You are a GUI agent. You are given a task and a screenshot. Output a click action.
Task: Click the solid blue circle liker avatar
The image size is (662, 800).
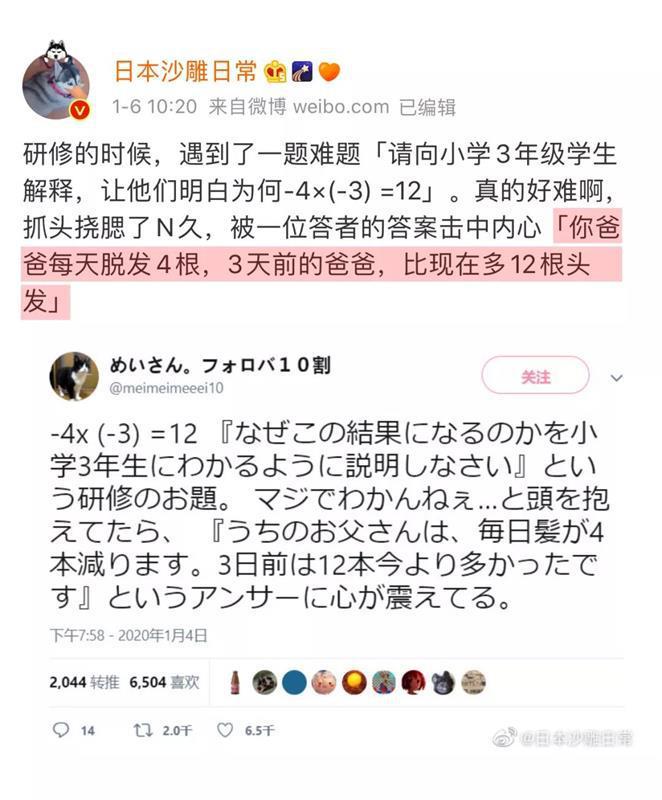pyautogui.click(x=294, y=683)
